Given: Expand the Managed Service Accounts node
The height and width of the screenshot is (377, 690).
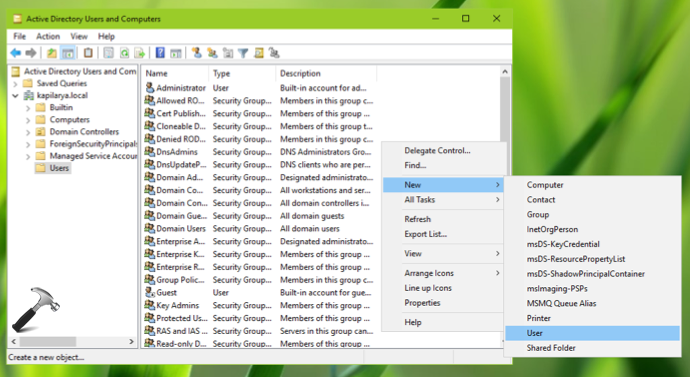Looking at the screenshot, I should click(28, 156).
